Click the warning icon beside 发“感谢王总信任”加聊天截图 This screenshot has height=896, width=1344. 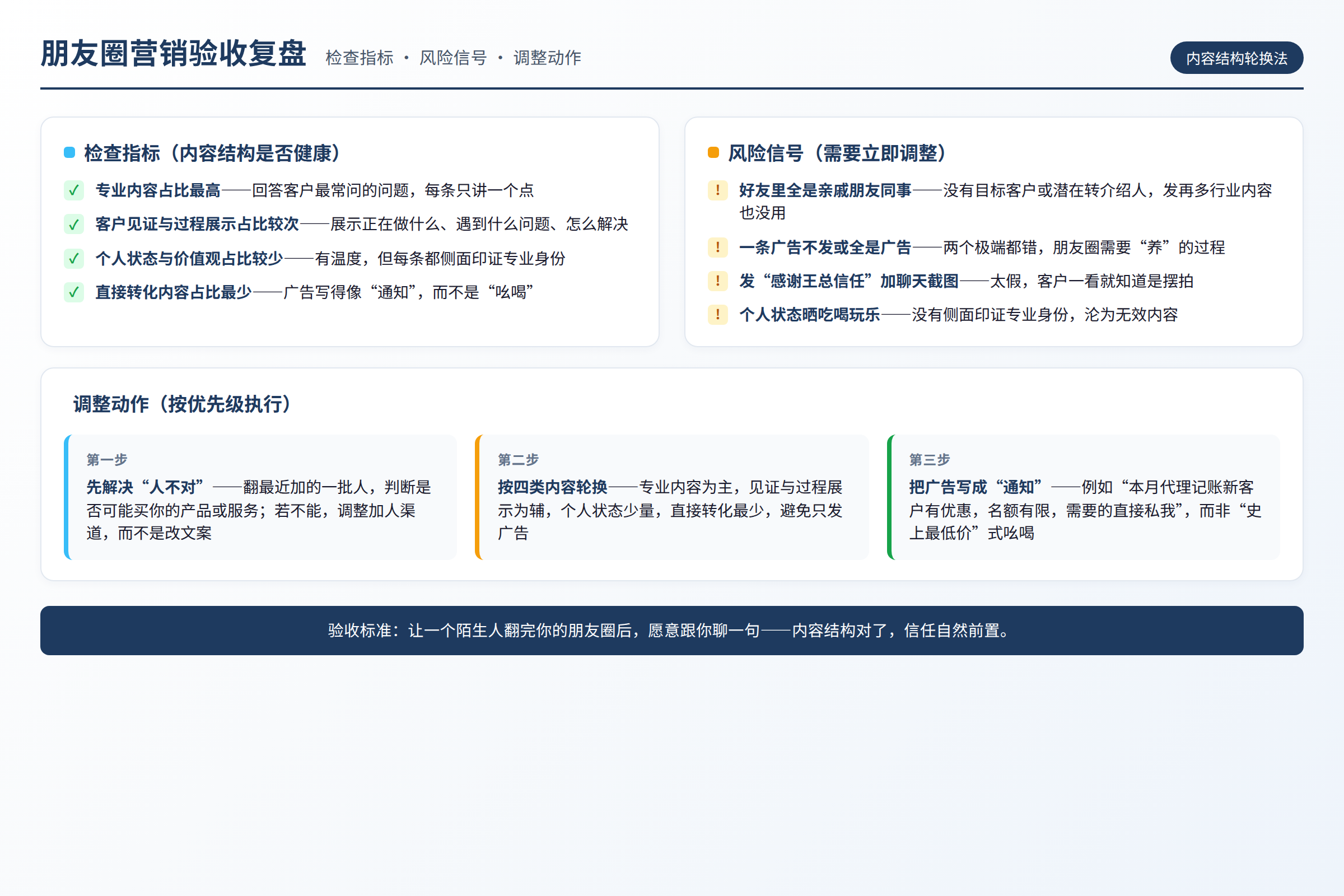click(x=718, y=281)
